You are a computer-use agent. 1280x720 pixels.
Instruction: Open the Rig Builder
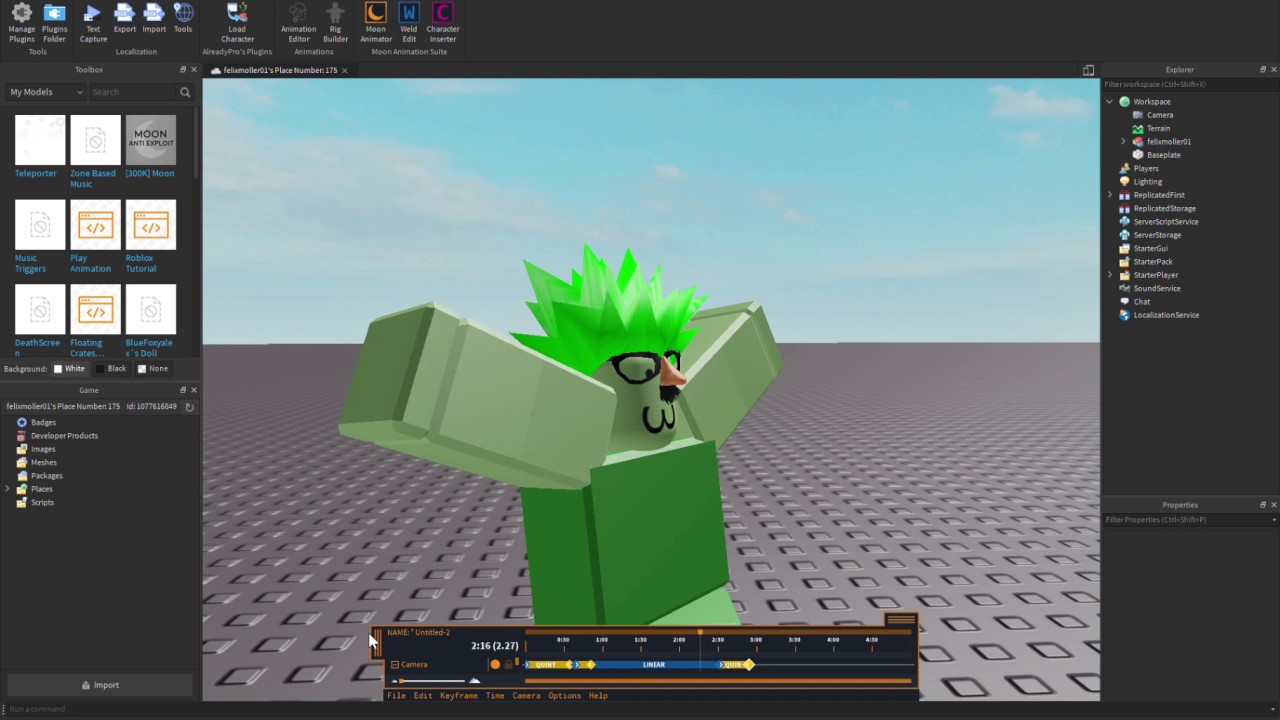coord(335,22)
